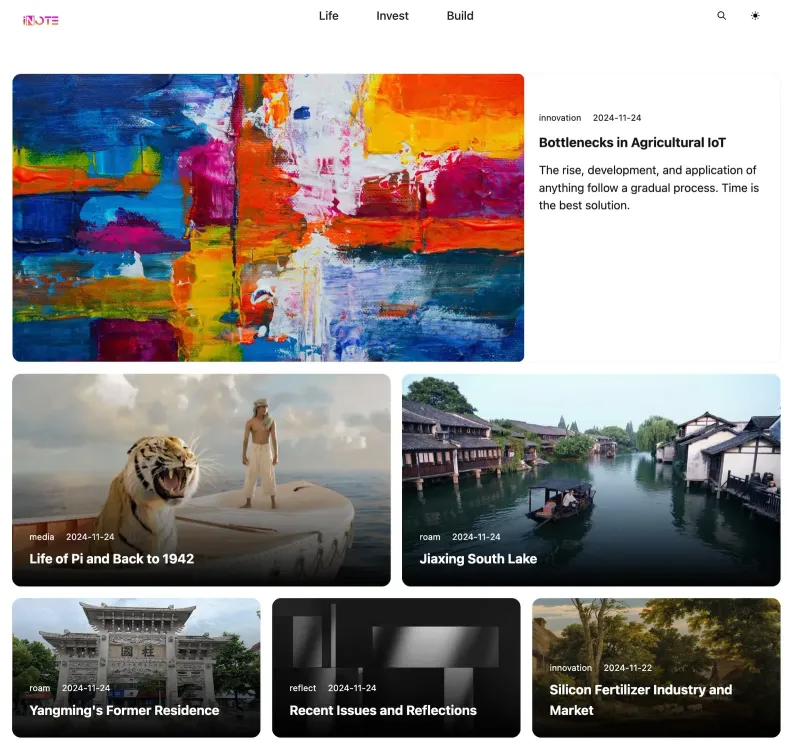This screenshot has width=800, height=742.
Task: Open the Bottlenecks in Agricultural IoT article
Action: coord(632,143)
